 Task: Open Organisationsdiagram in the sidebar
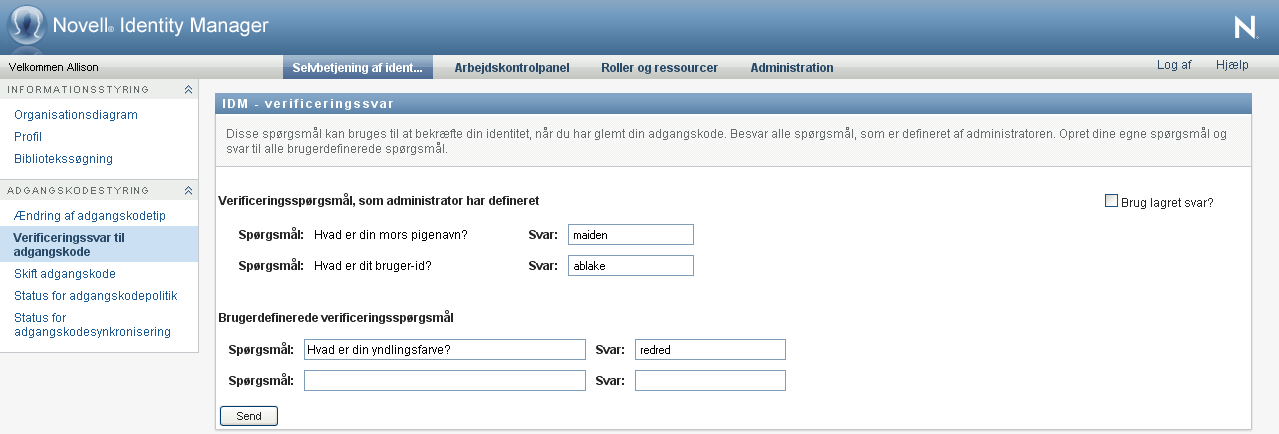pos(76,115)
